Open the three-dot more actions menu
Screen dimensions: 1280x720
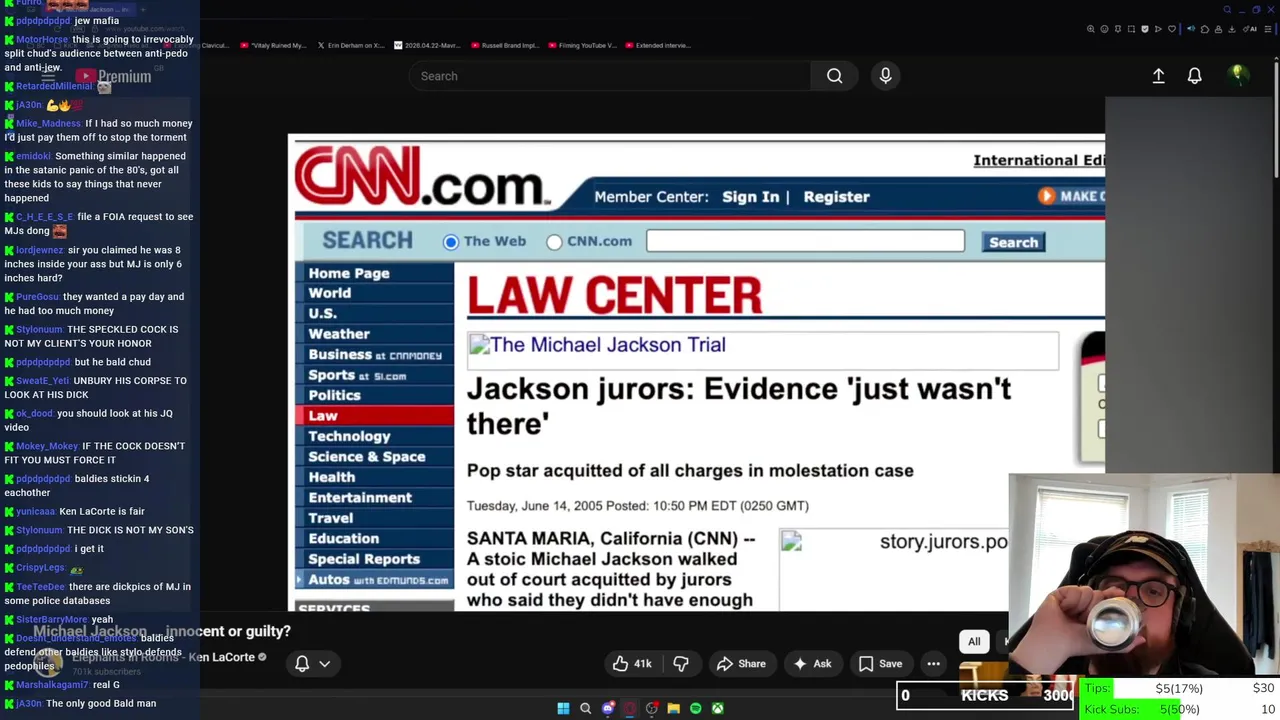pyautogui.click(x=933, y=663)
